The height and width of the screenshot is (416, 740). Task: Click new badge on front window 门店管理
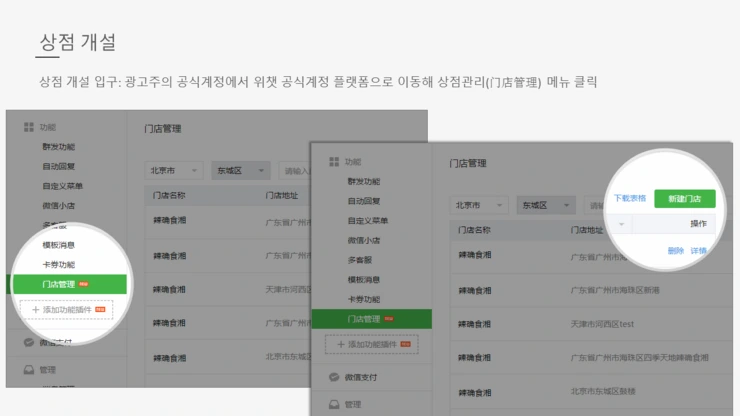[x=389, y=319]
